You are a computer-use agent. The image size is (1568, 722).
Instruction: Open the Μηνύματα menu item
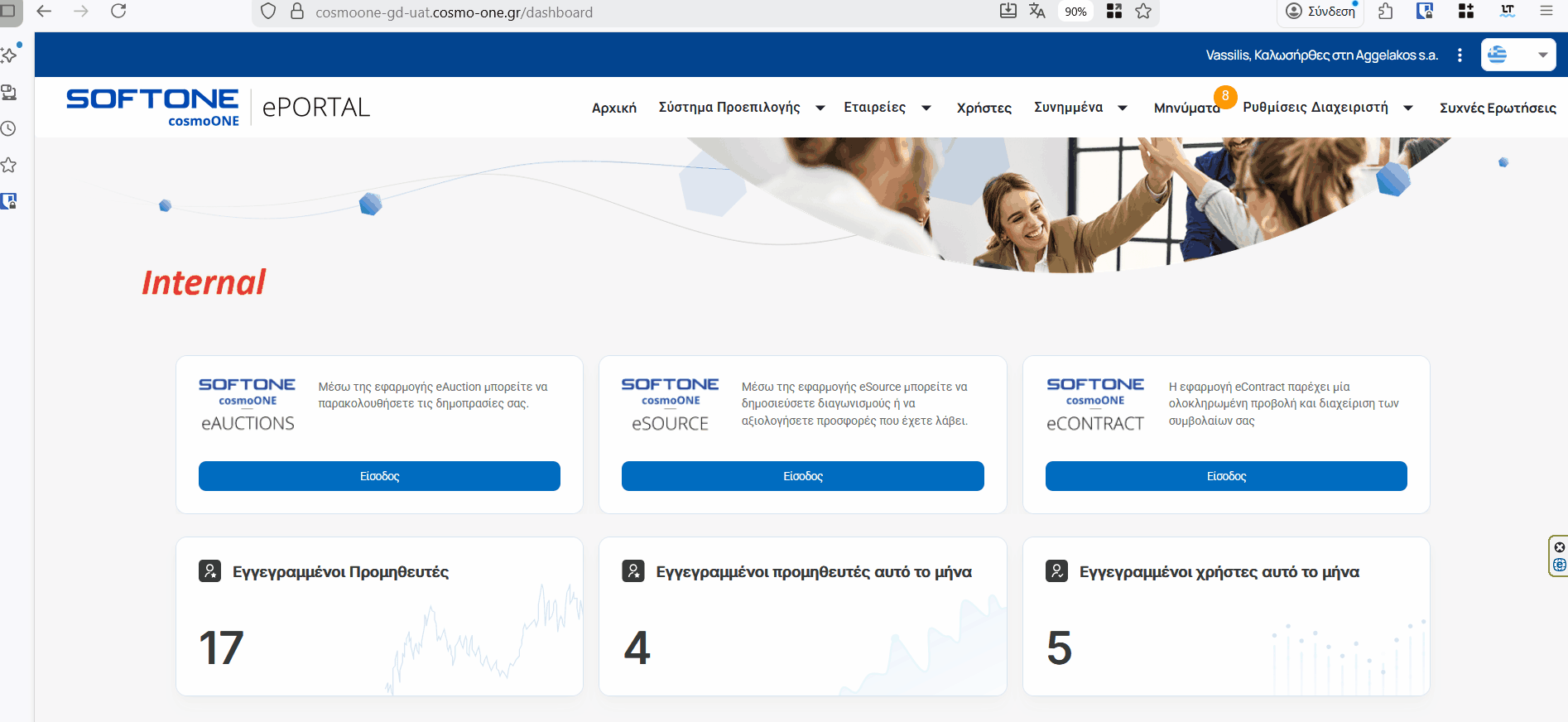(1186, 108)
